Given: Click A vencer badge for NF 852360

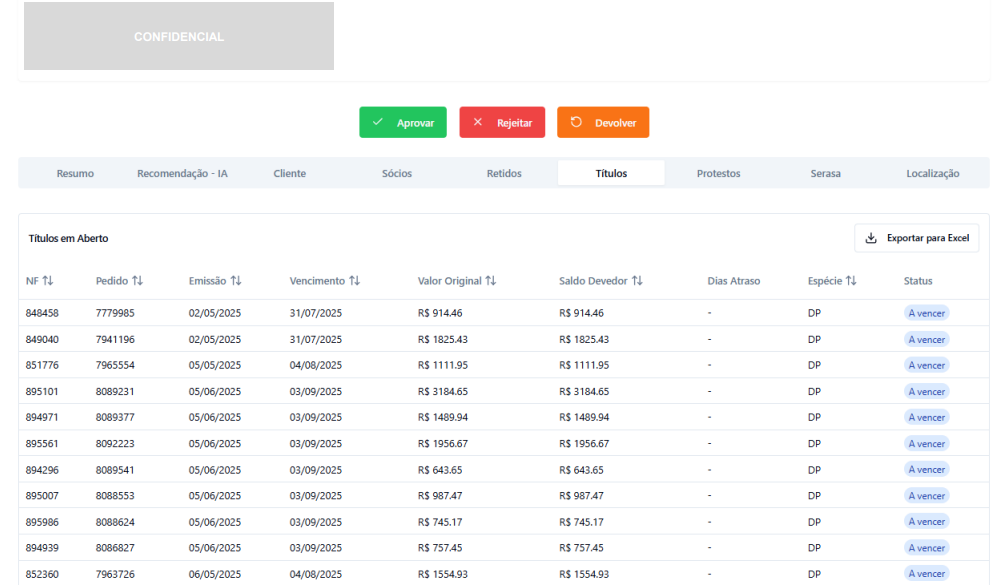Looking at the screenshot, I should coord(926,574).
